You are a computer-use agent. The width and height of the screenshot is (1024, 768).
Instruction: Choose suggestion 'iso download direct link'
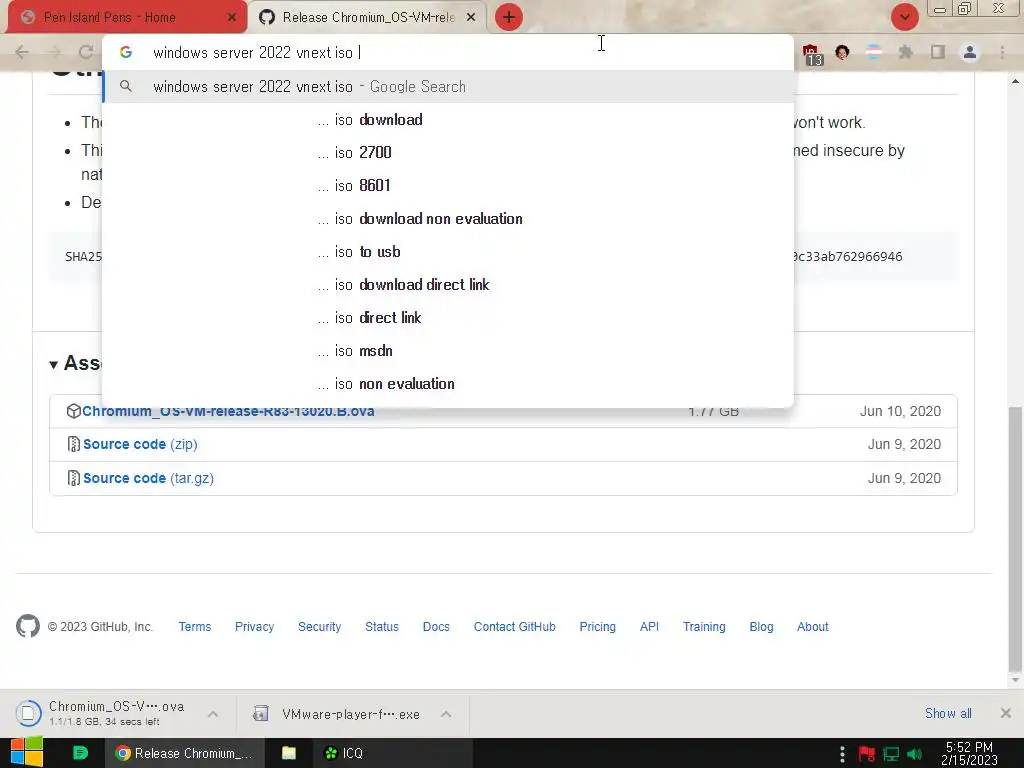click(x=447, y=285)
